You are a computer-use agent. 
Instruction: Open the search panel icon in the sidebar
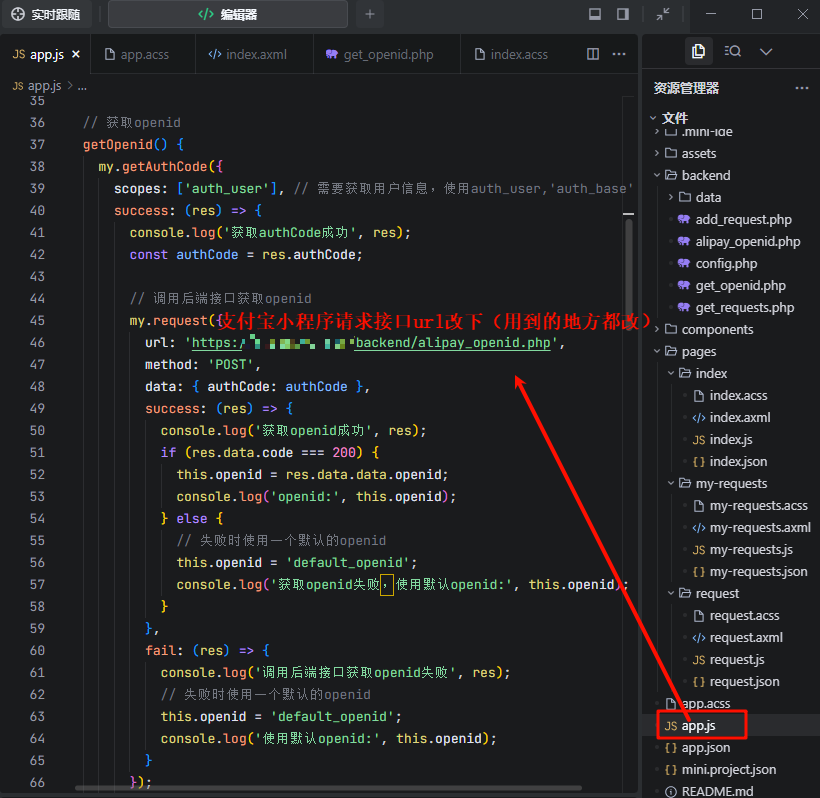pyautogui.click(x=732, y=51)
